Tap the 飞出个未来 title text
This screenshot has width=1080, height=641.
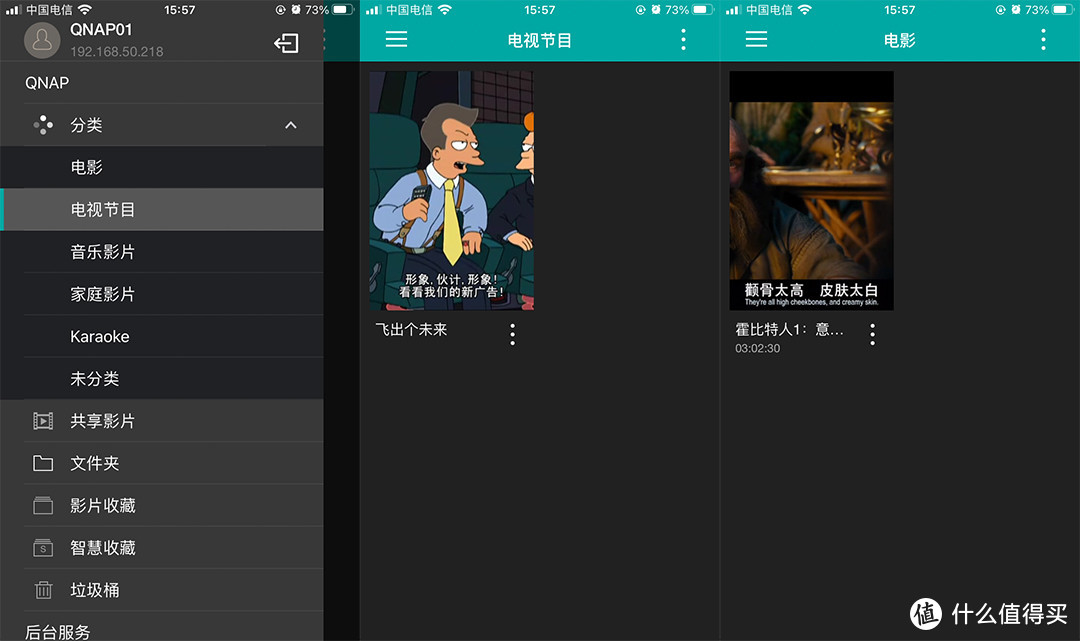click(411, 330)
